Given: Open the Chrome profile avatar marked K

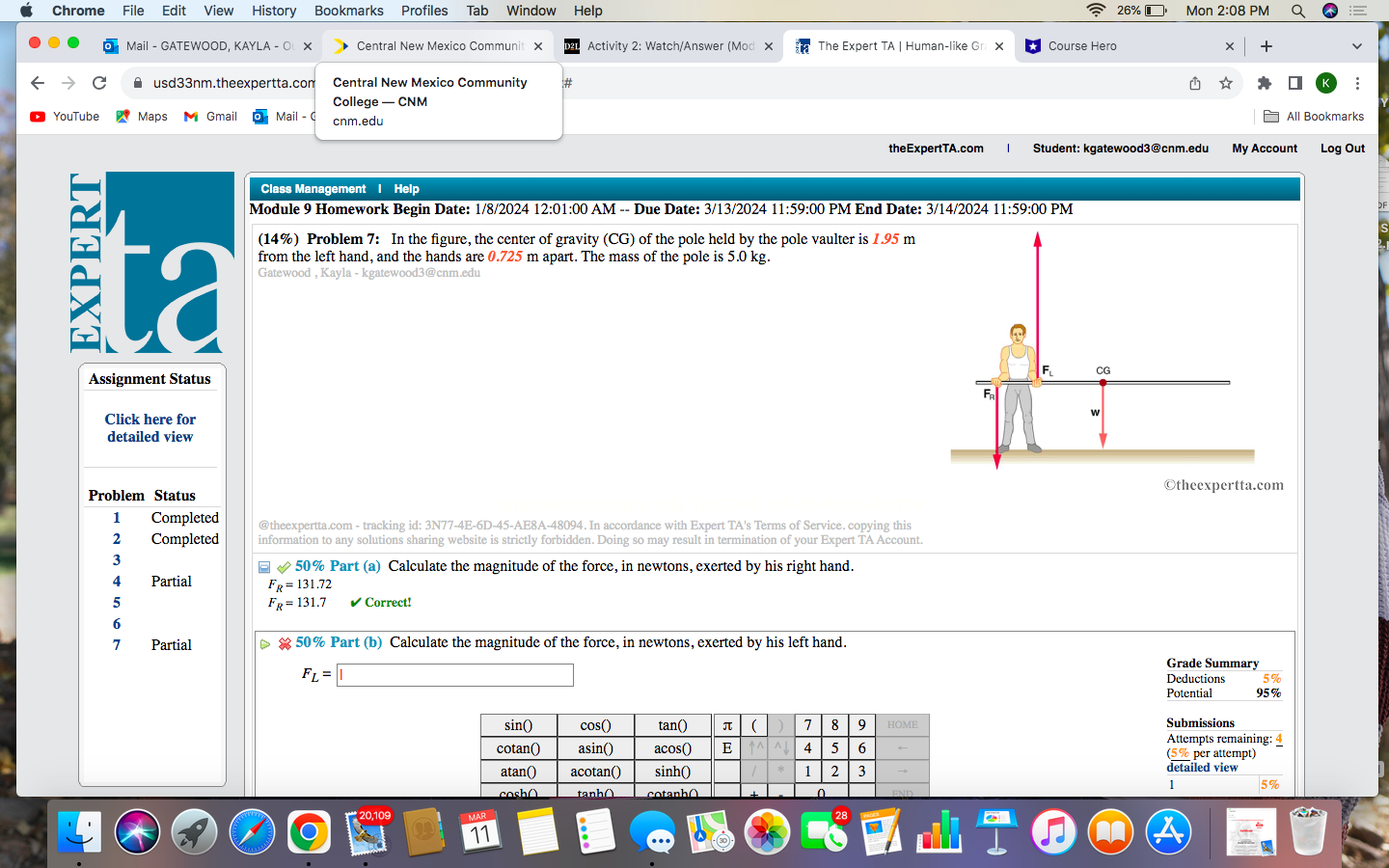Looking at the screenshot, I should [1326, 84].
